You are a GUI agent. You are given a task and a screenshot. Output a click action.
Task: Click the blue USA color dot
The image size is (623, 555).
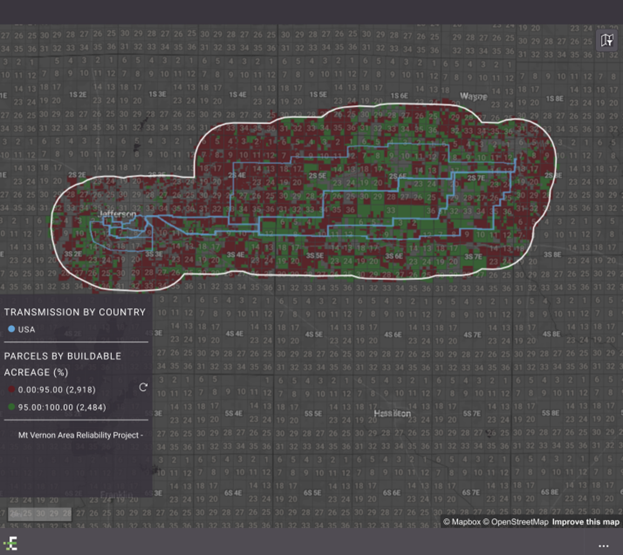10,329
